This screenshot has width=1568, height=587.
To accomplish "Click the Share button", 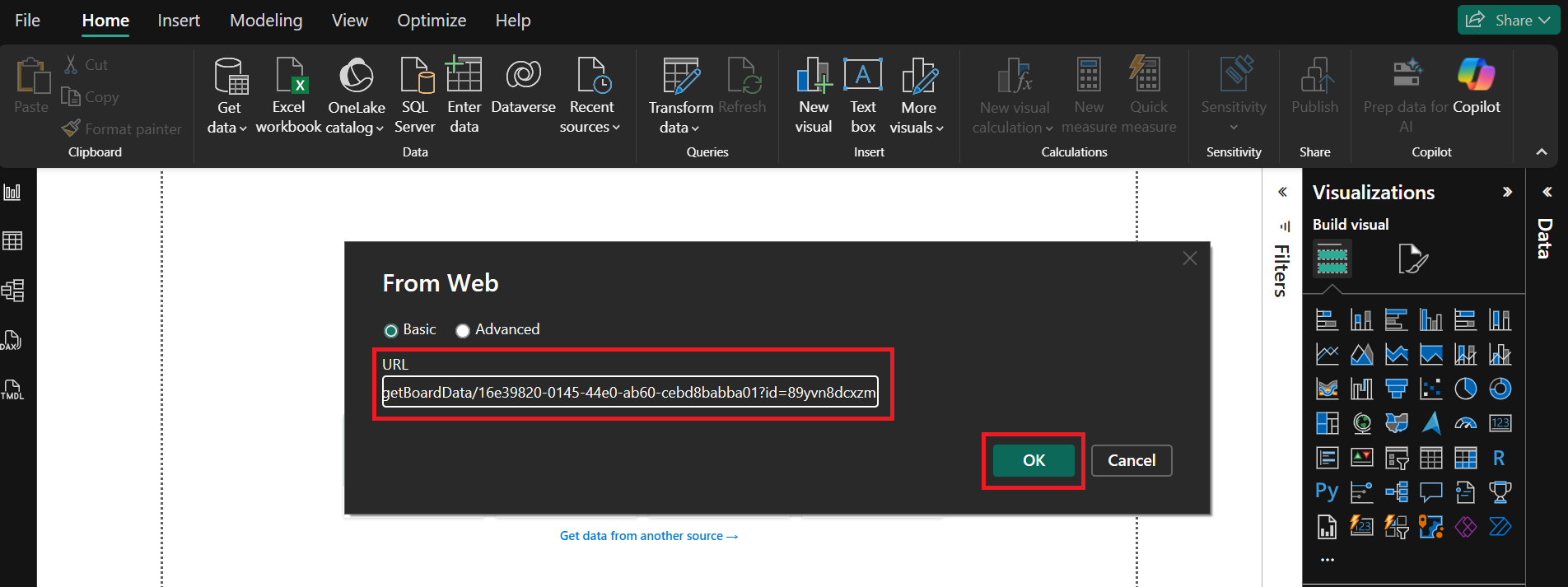I will pyautogui.click(x=1509, y=20).
